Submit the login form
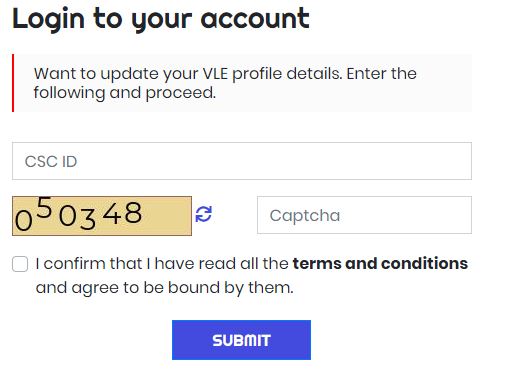This screenshot has width=508, height=380. pos(241,340)
